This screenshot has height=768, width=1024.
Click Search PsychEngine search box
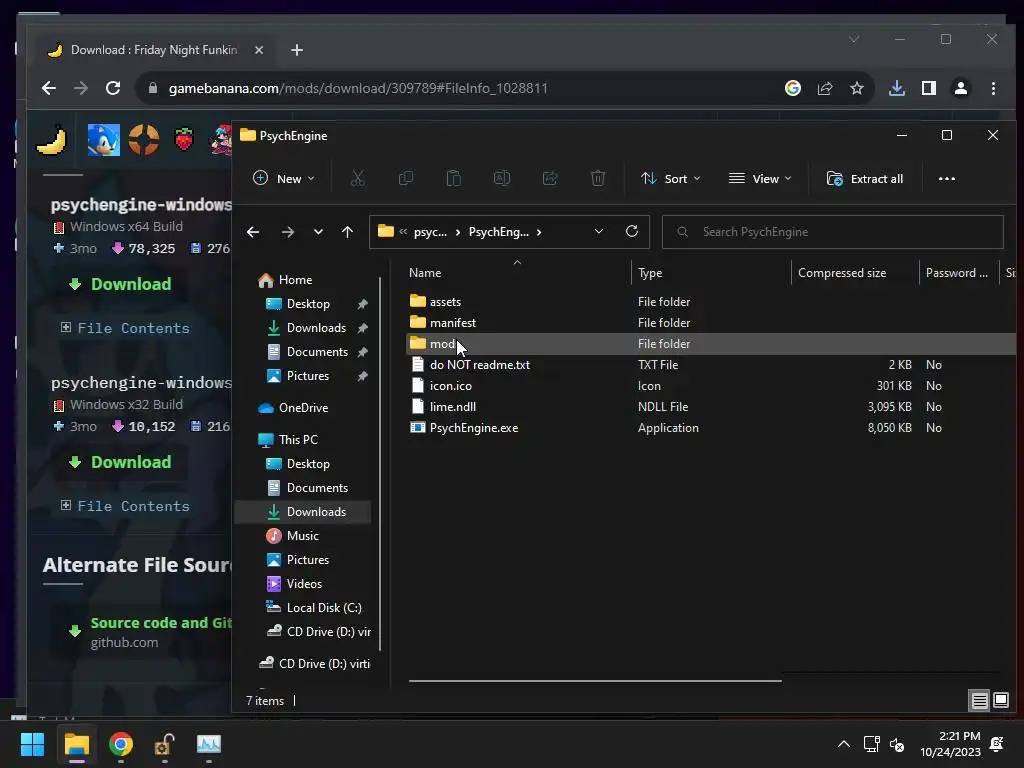[833, 232]
